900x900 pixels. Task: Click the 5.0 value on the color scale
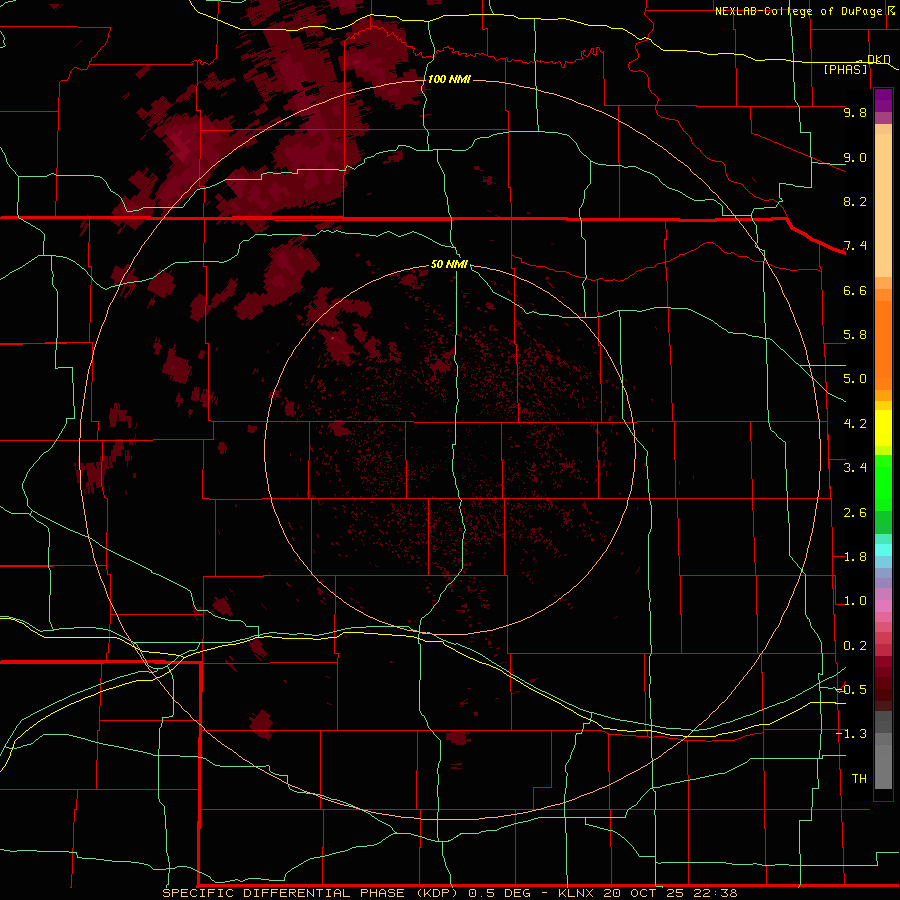pyautogui.click(x=855, y=379)
